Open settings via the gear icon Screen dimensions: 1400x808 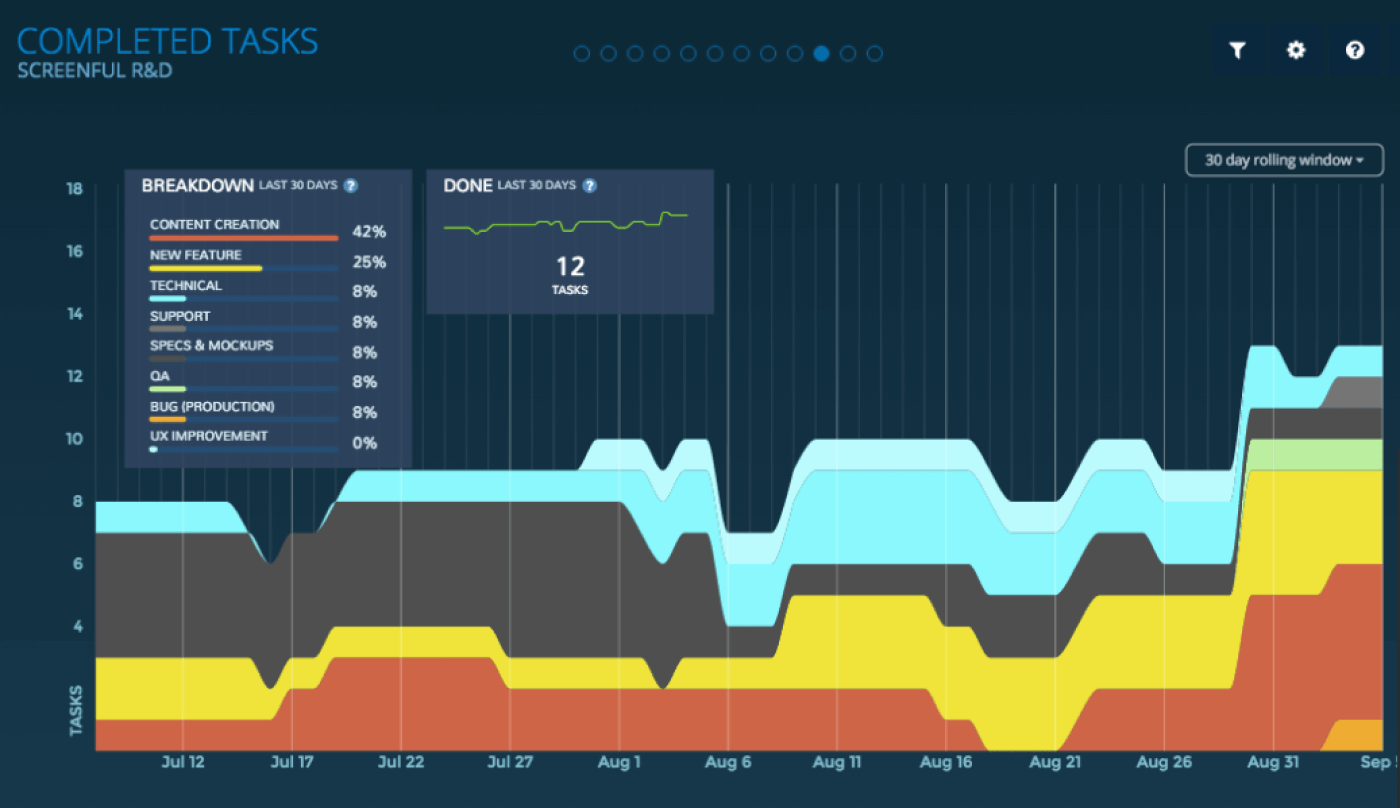pyautogui.click(x=1296, y=50)
